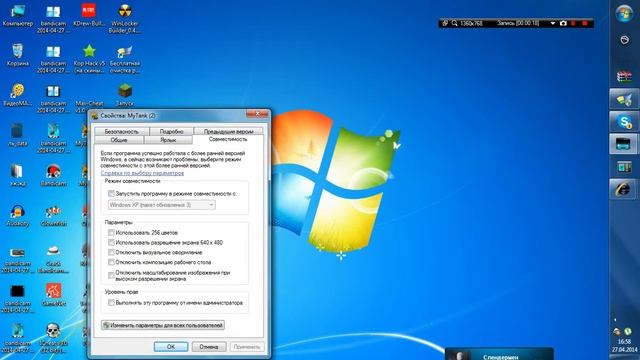Select the WinLocker Builder desktop icon
Image resolution: width=640 pixels, height=360 pixels.
[x=124, y=19]
